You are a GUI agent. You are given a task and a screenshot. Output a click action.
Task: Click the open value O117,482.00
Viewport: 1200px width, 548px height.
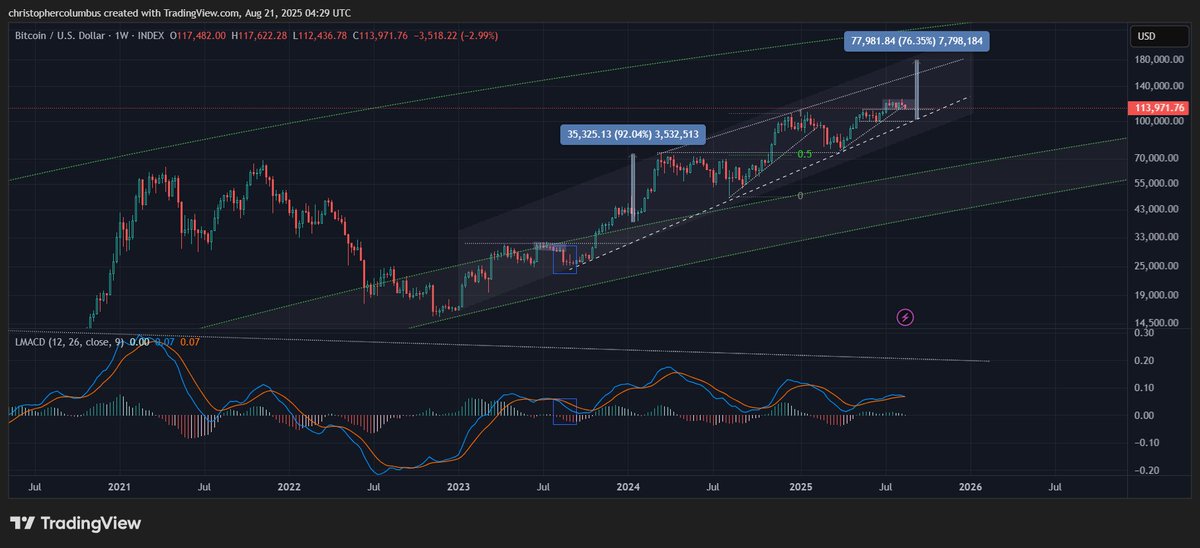coord(200,36)
